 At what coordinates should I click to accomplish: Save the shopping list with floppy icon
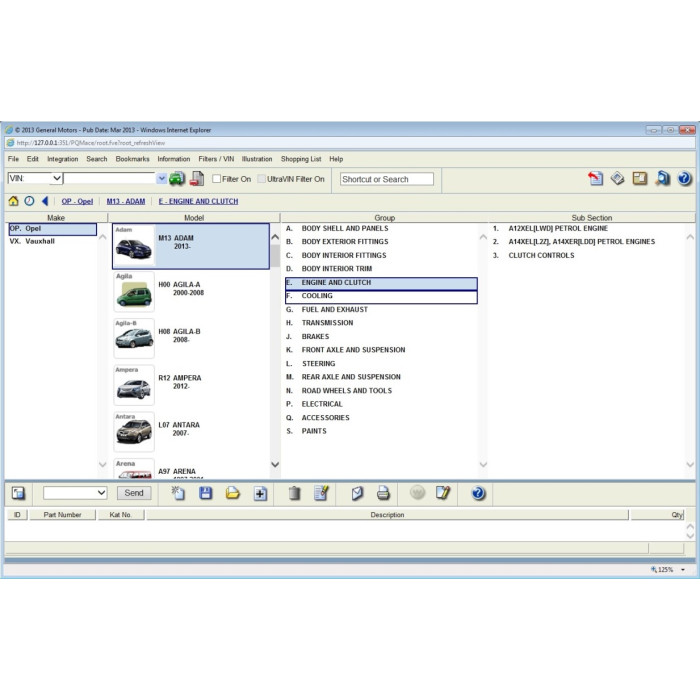205,493
